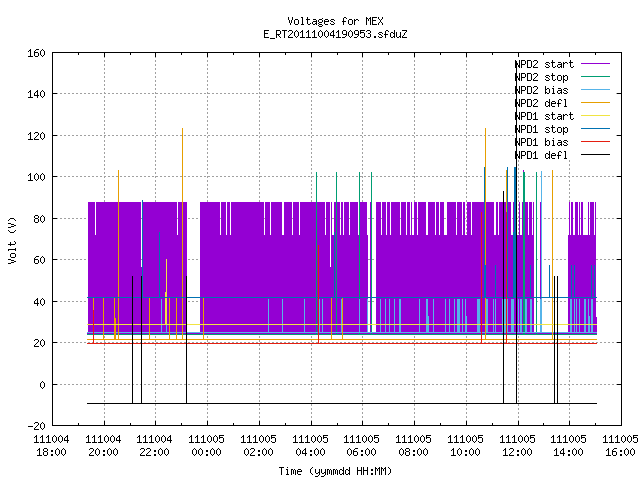Screen dimensions: 640x480
Task: Click the x-axis tick '111005 14:00'
Action: pyautogui.click(x=569, y=446)
